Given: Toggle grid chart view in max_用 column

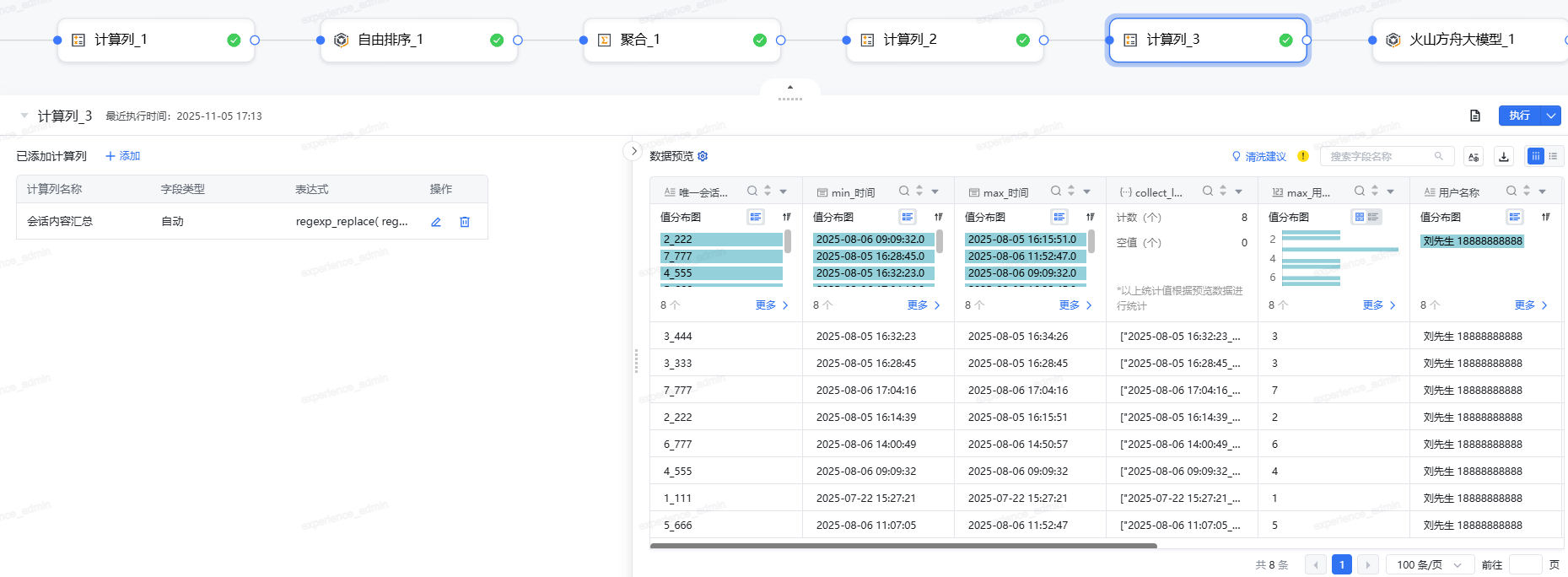Looking at the screenshot, I should pyautogui.click(x=1359, y=217).
